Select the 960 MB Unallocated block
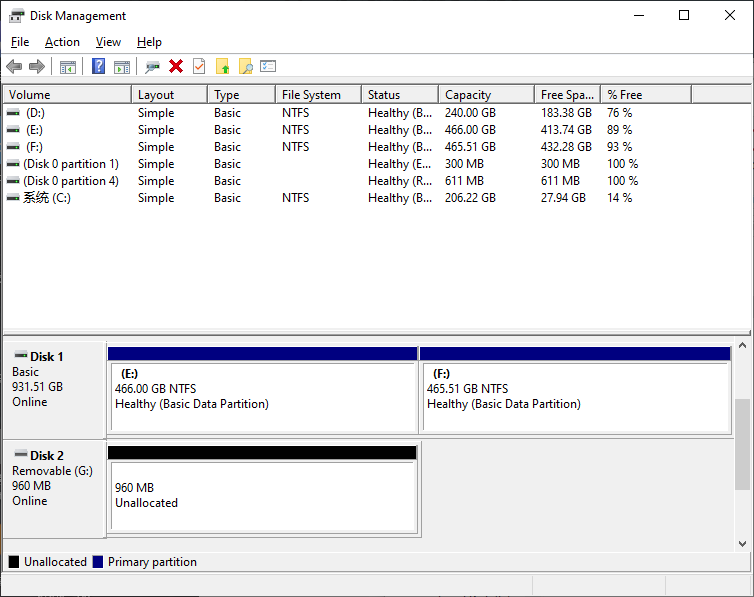The height and width of the screenshot is (597, 754). (263, 489)
